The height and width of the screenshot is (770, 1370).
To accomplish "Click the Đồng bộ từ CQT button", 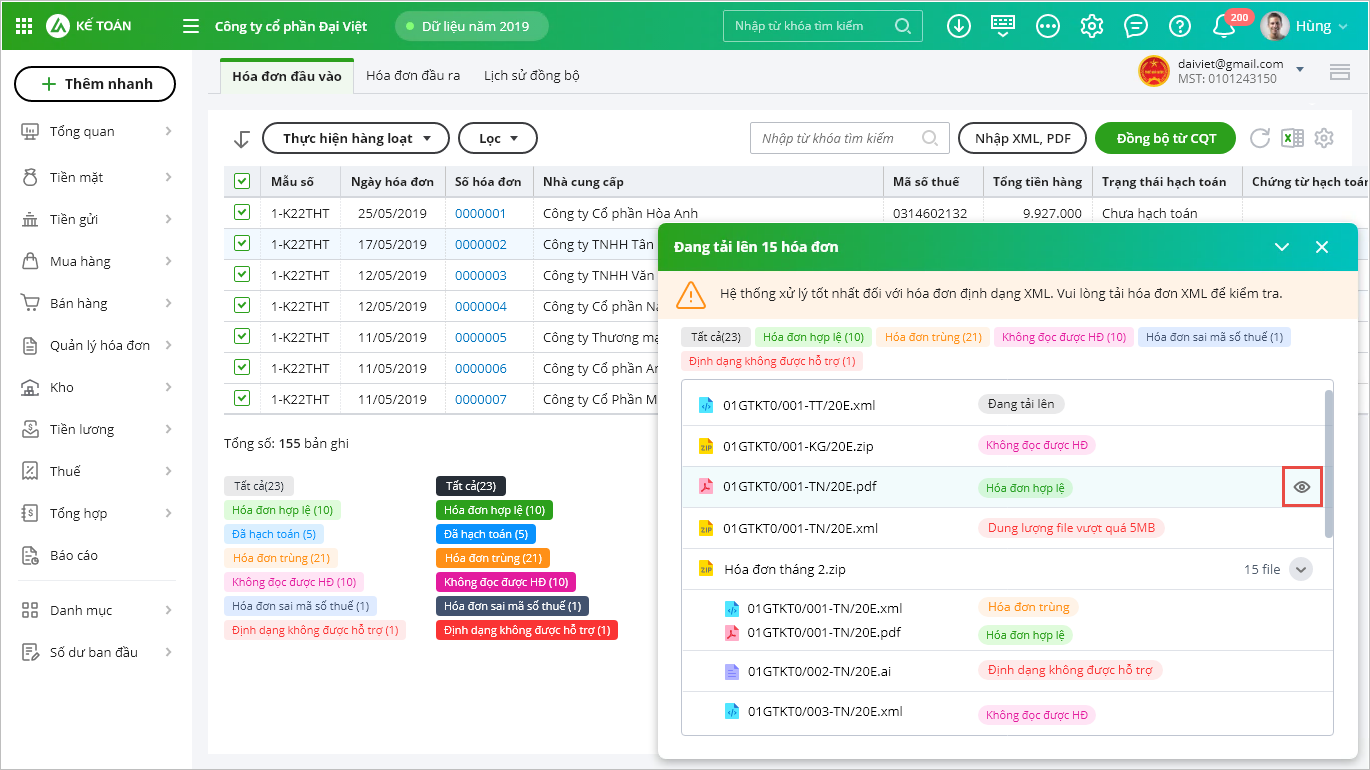I will pyautogui.click(x=1165, y=139).
